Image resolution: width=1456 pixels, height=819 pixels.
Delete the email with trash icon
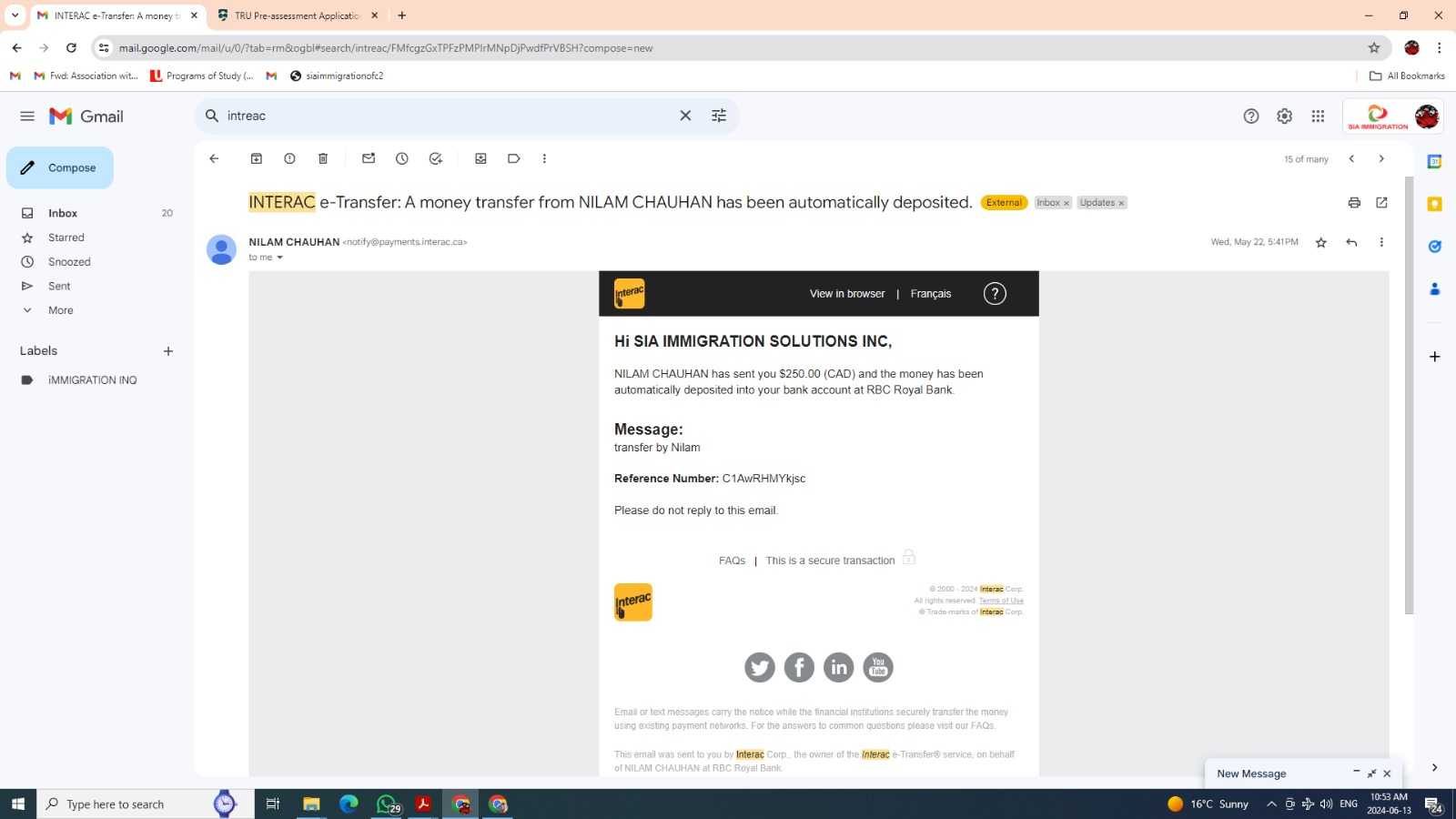[x=323, y=158]
